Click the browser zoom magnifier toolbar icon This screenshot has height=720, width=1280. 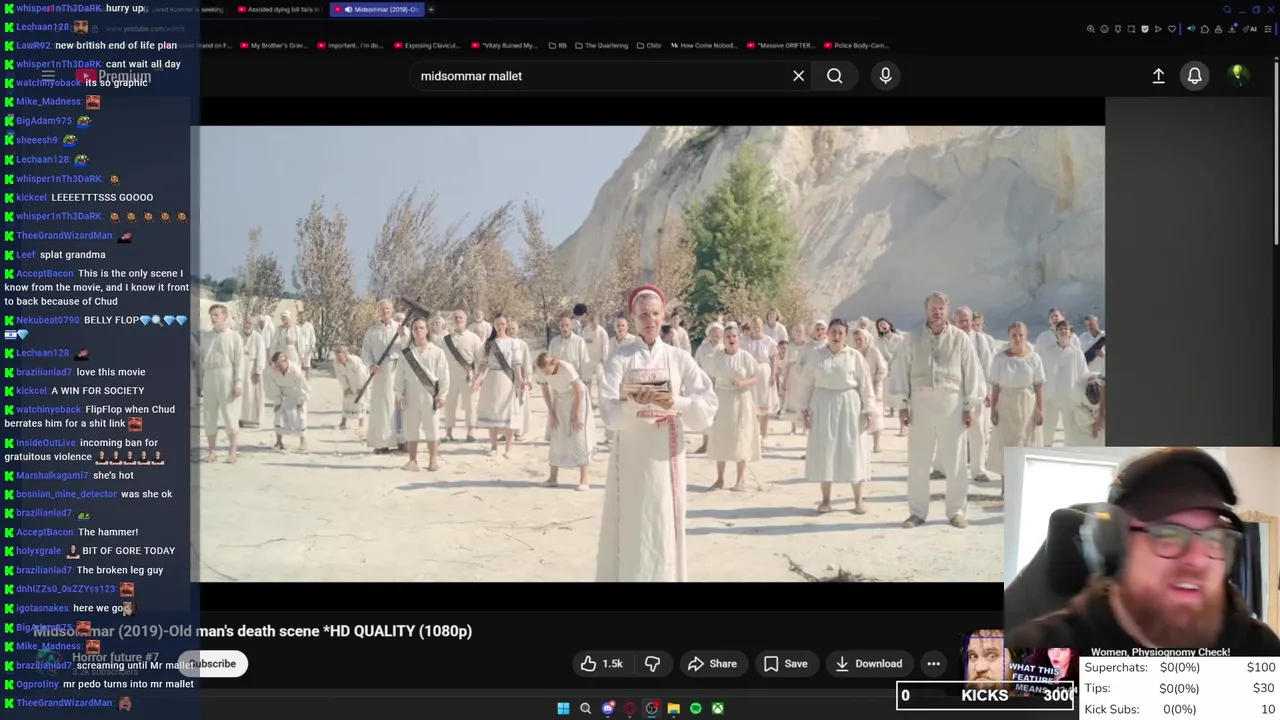click(1091, 29)
